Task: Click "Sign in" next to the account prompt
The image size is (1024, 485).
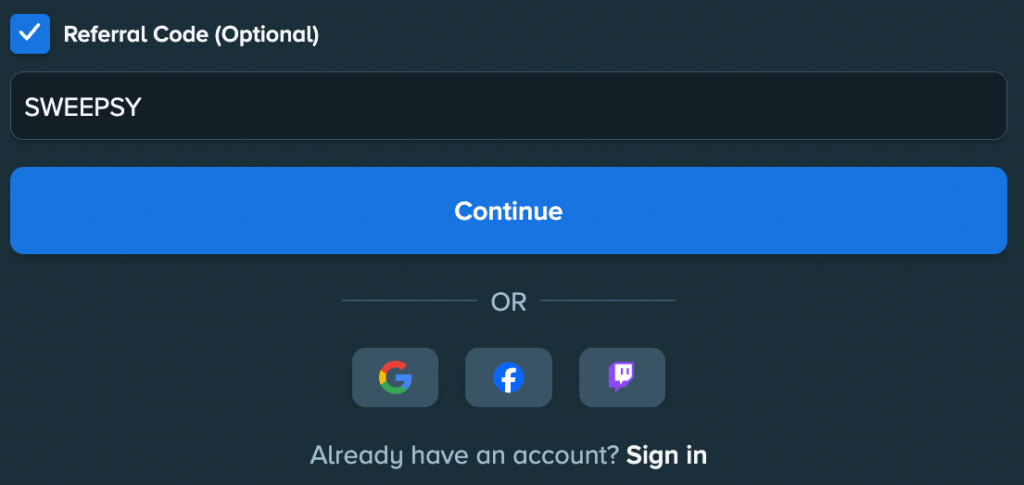Action: click(x=666, y=455)
